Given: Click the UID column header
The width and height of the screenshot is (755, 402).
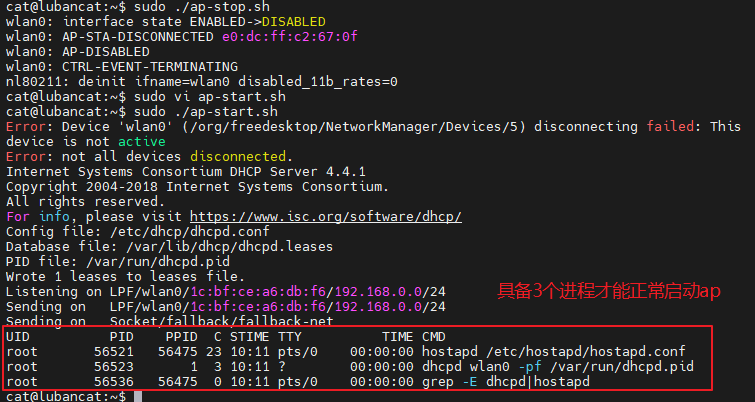Looking at the screenshot, I should click(18, 337).
